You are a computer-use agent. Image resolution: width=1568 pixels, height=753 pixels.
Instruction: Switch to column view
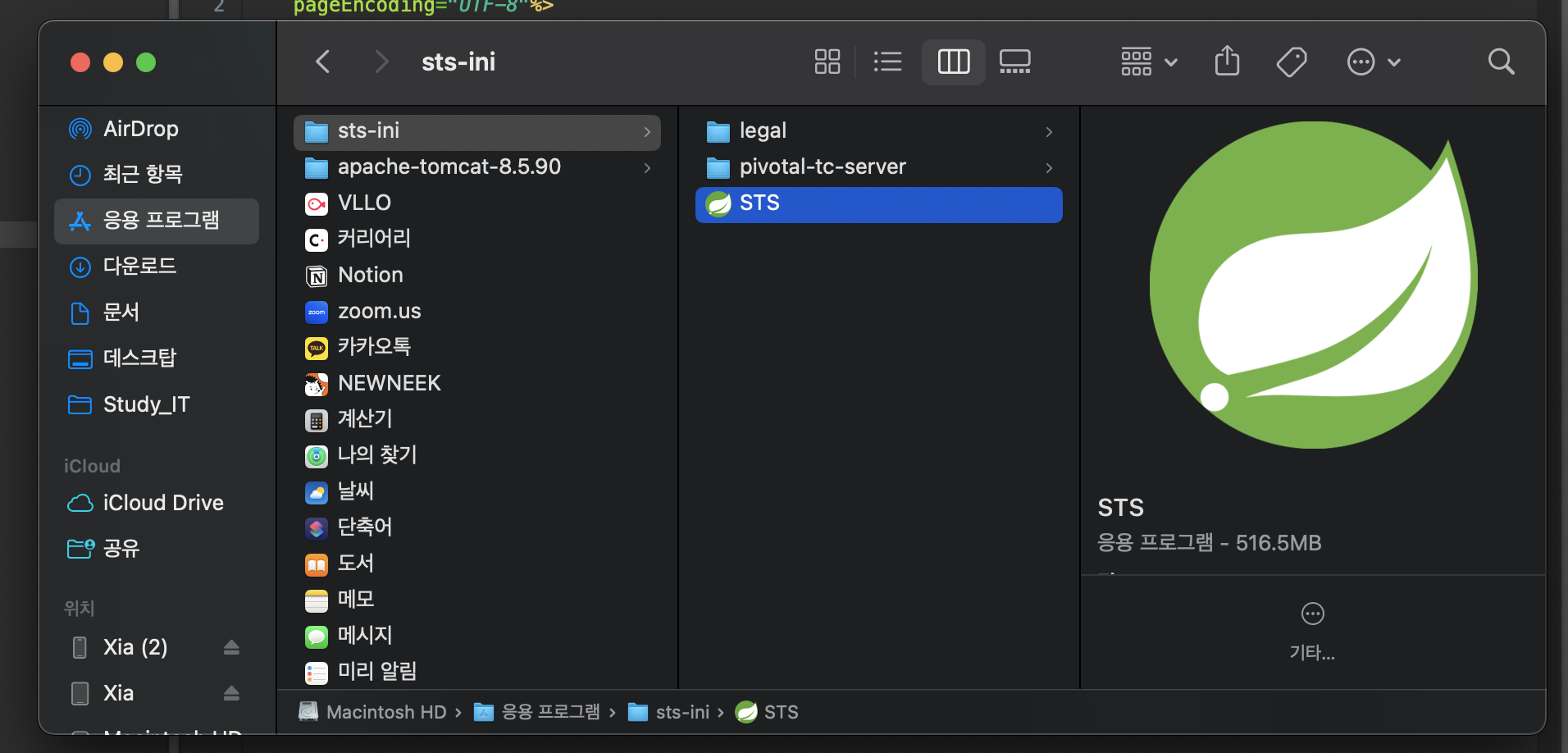(954, 62)
